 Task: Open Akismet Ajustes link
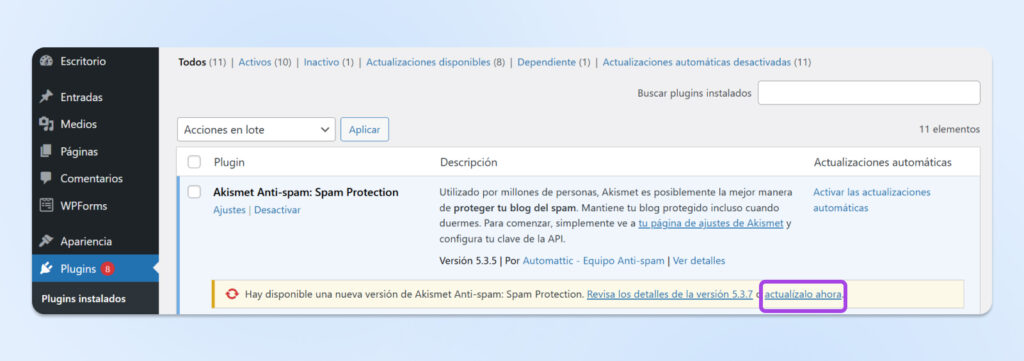coord(229,210)
